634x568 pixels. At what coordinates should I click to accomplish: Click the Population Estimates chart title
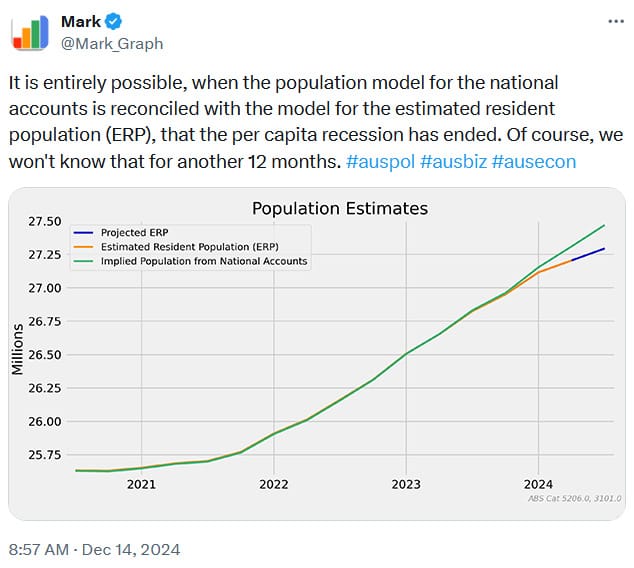tap(339, 209)
